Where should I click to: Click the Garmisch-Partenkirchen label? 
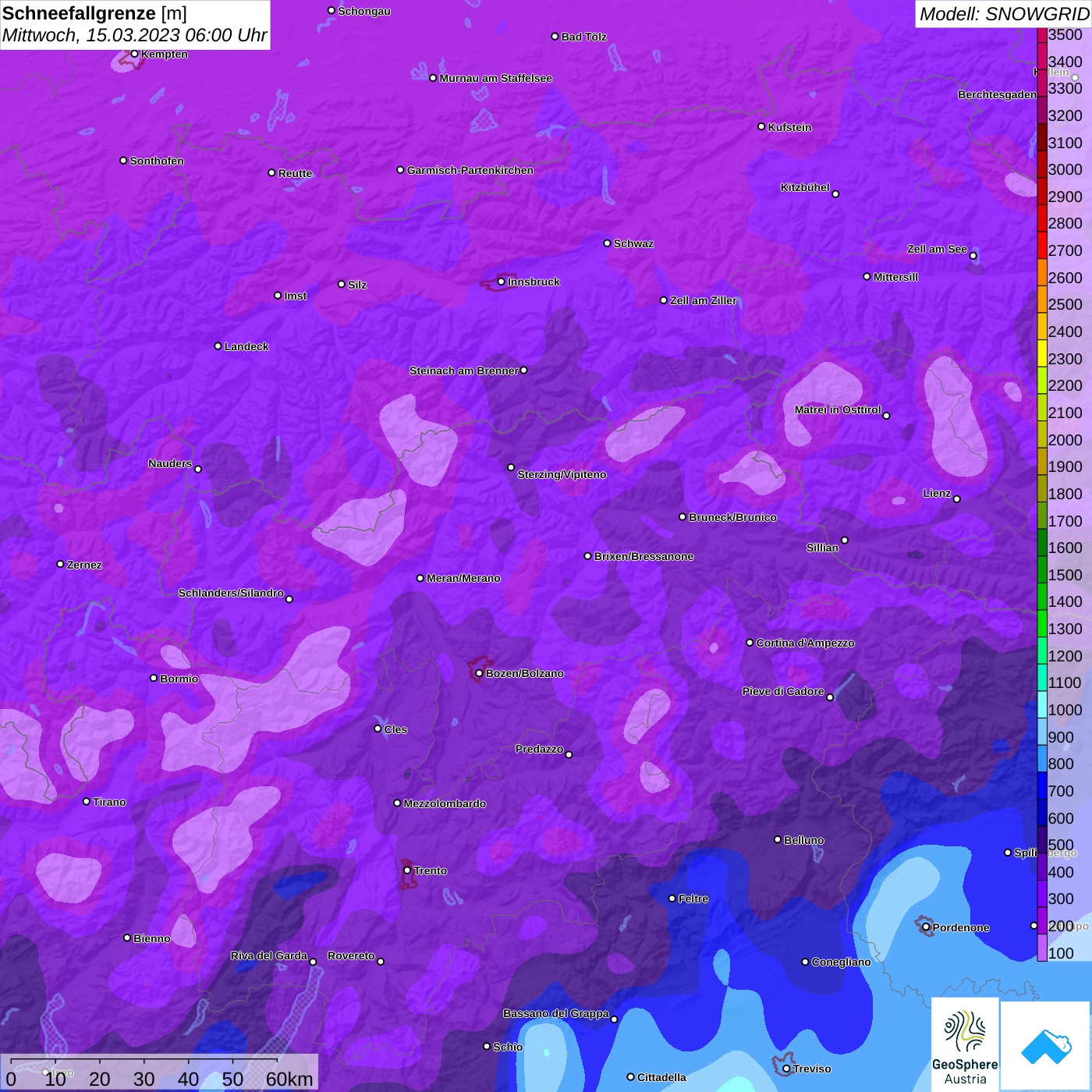(470, 170)
